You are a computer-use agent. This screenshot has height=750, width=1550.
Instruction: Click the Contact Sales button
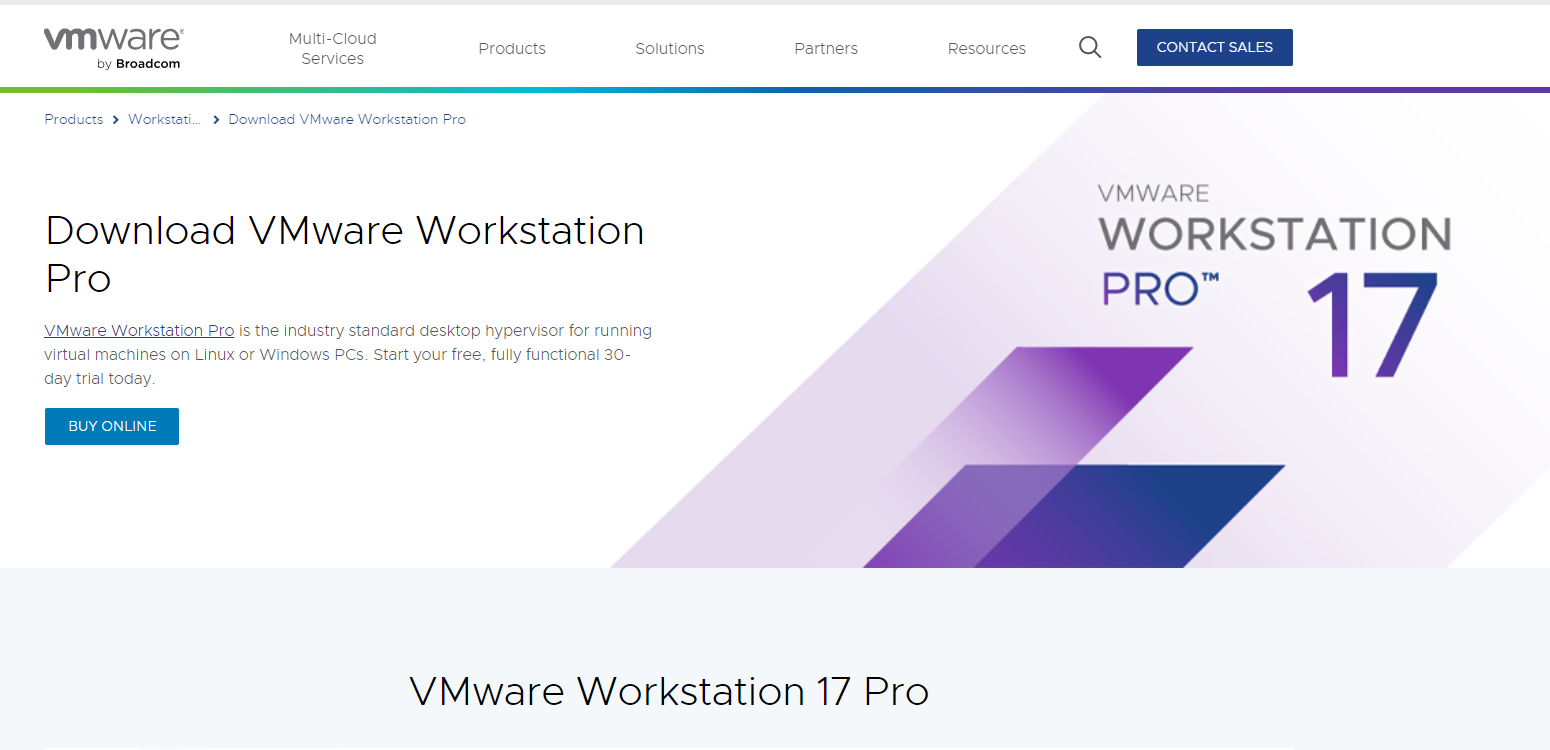coord(1215,47)
